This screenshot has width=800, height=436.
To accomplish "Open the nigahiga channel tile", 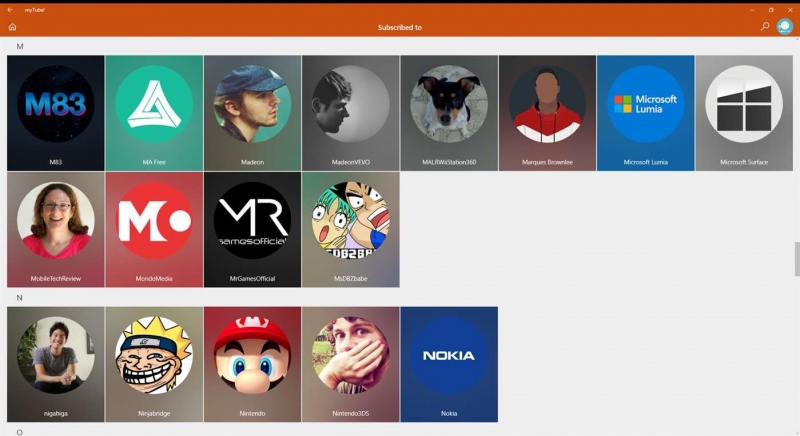I will point(56,364).
